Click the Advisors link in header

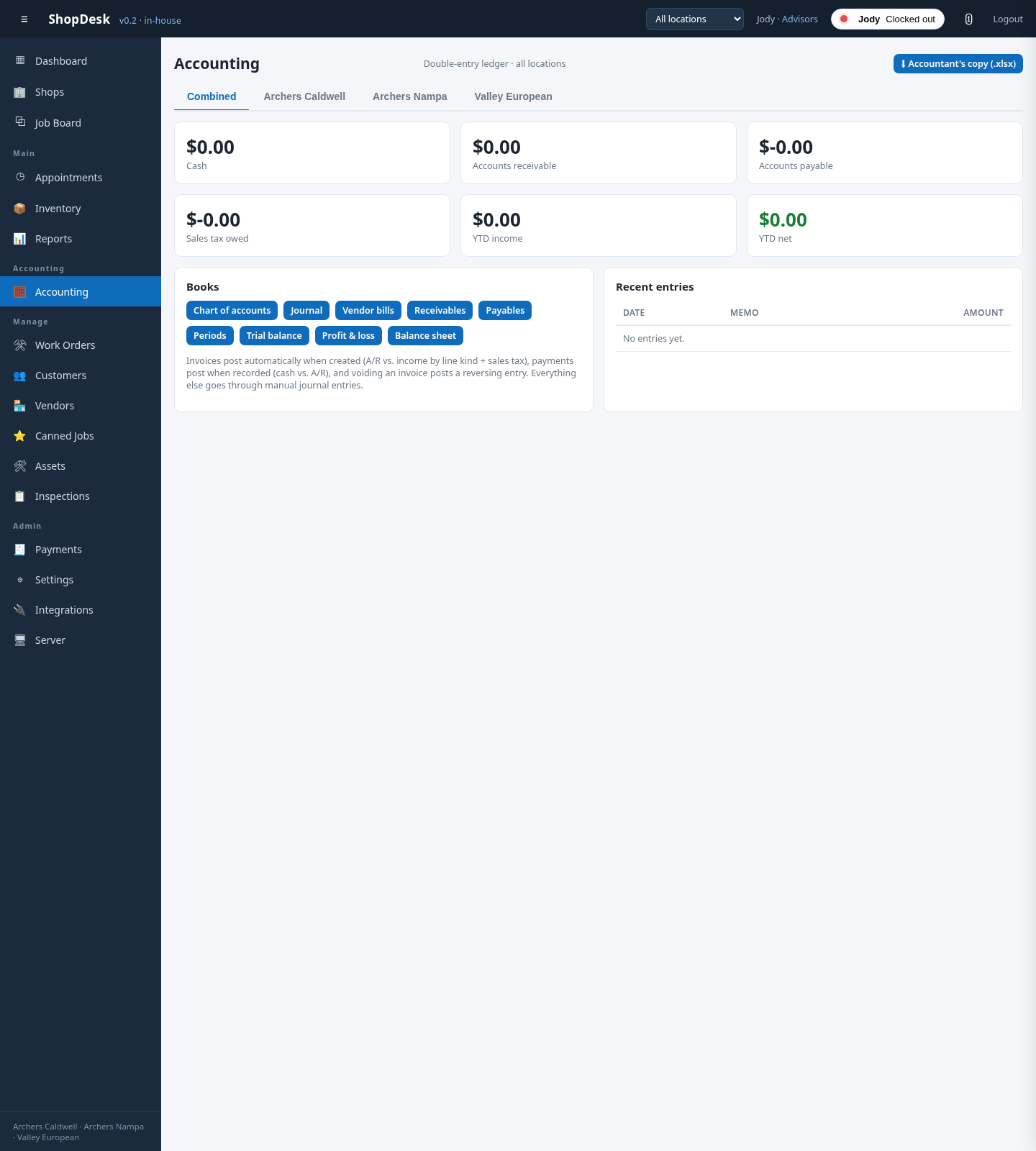coord(800,19)
